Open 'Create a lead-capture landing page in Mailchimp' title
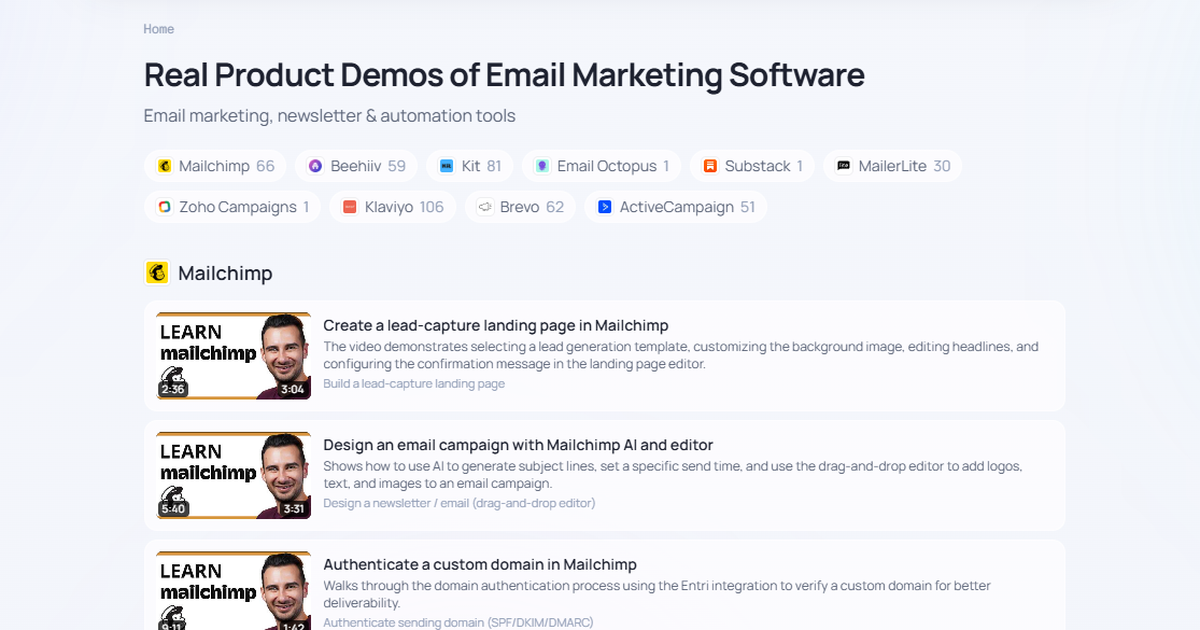Image resolution: width=1200 pixels, height=630 pixels. pos(496,325)
